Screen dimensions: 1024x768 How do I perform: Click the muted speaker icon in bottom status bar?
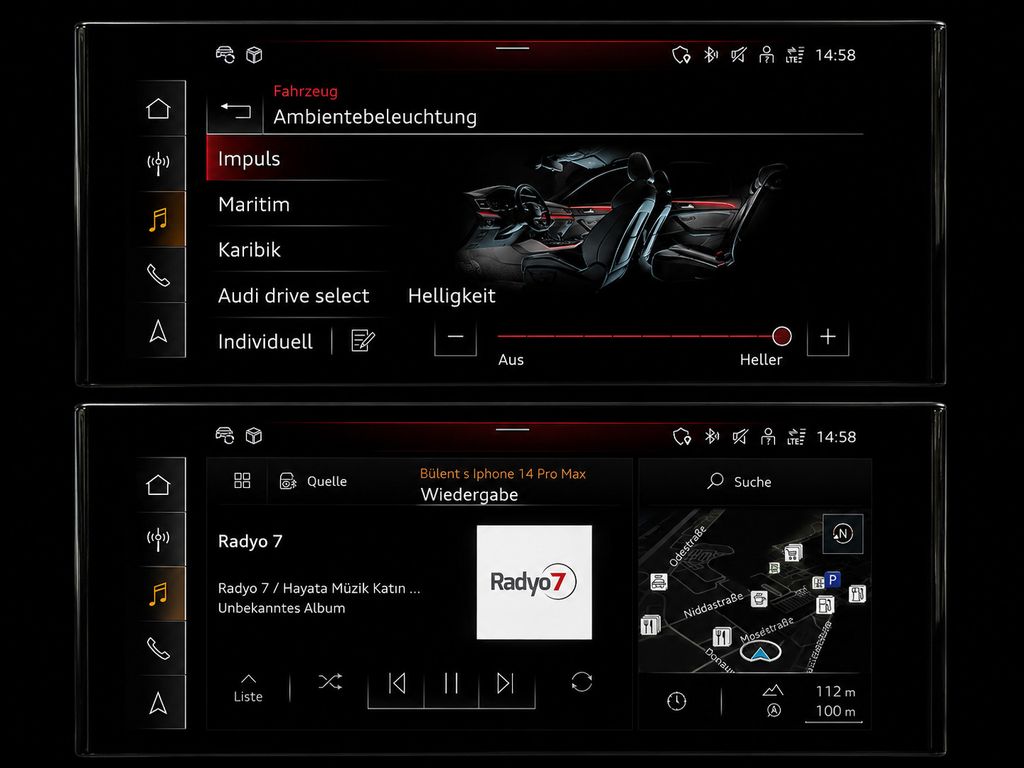(x=739, y=436)
